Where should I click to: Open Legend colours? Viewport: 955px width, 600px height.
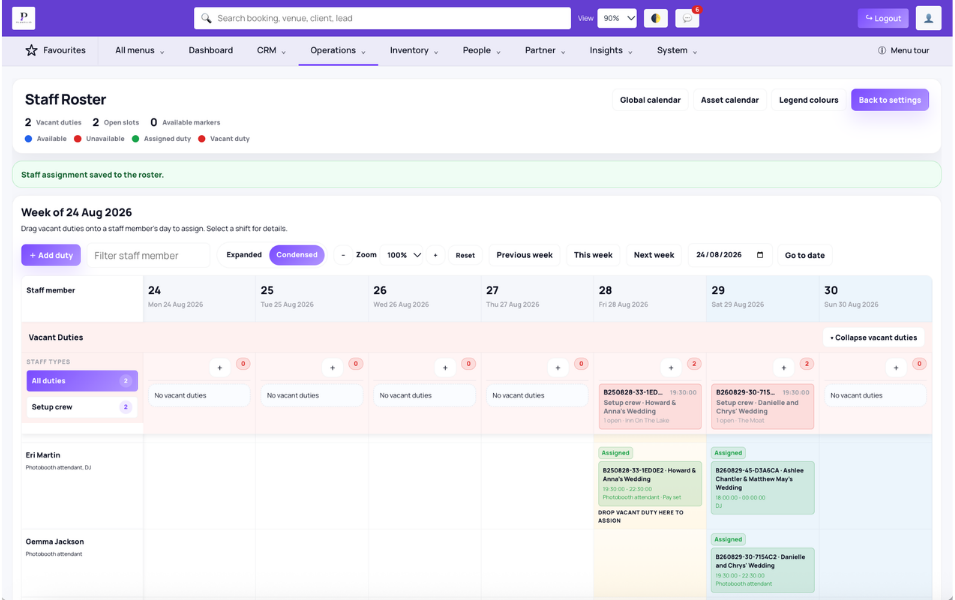pyautogui.click(x=808, y=100)
